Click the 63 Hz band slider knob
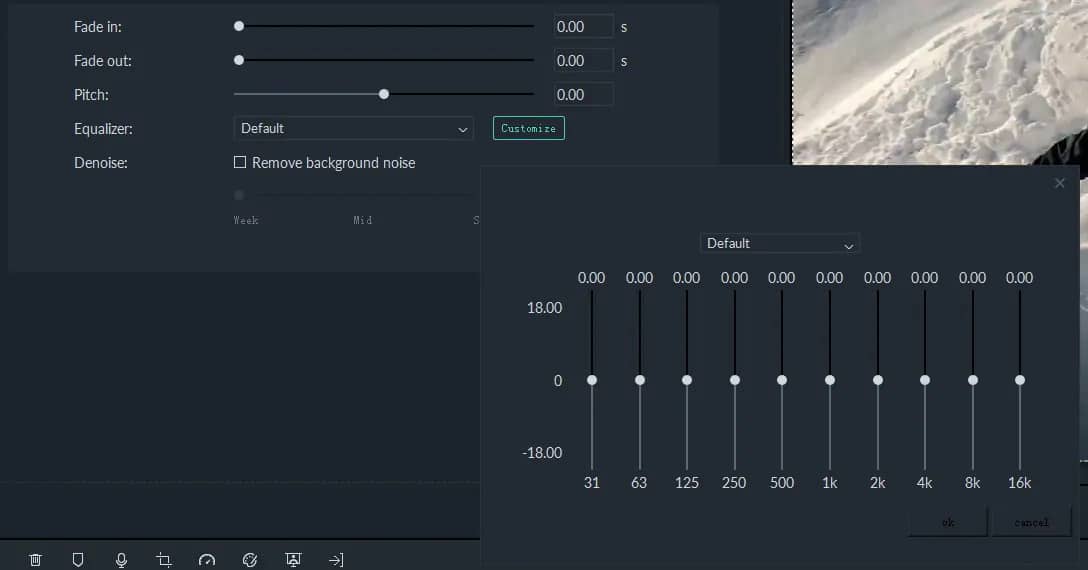1088x570 pixels. (640, 380)
